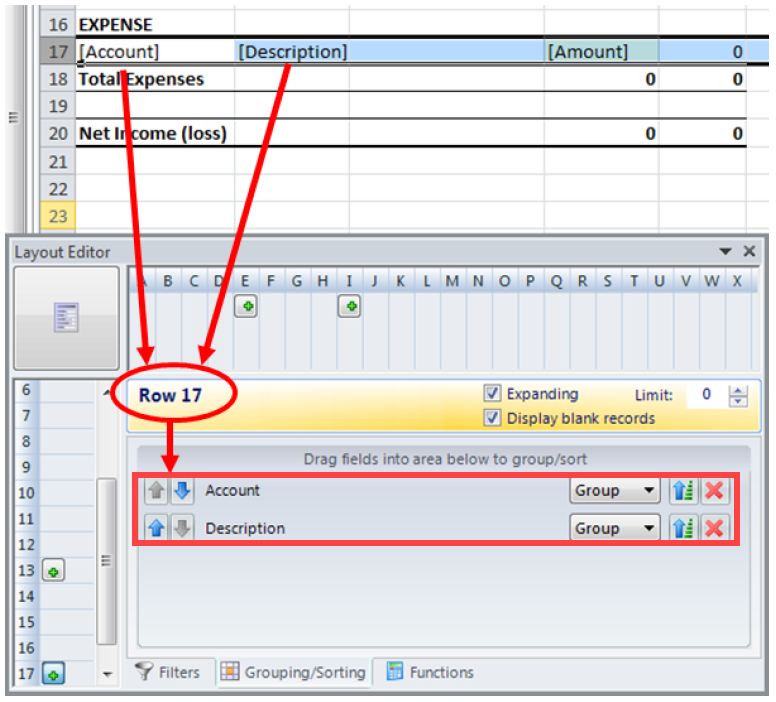Toggle the Expanding checkbox
The width and height of the screenshot is (776, 702).
[492, 394]
